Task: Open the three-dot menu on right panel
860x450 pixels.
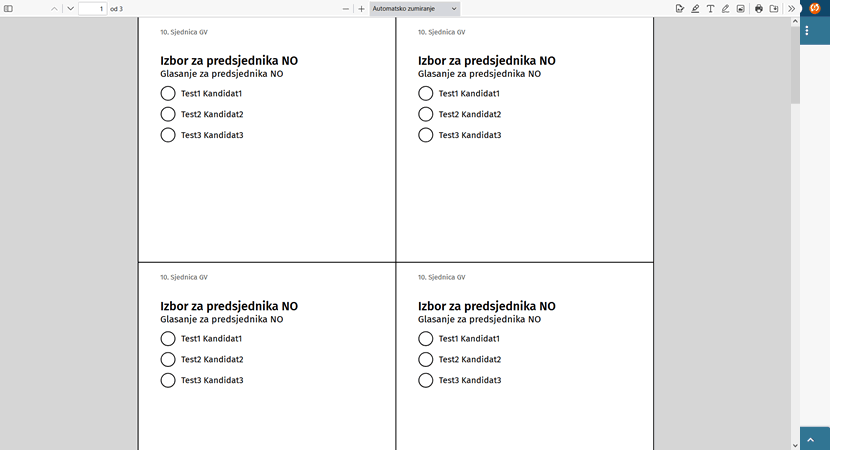Action: pos(807,31)
